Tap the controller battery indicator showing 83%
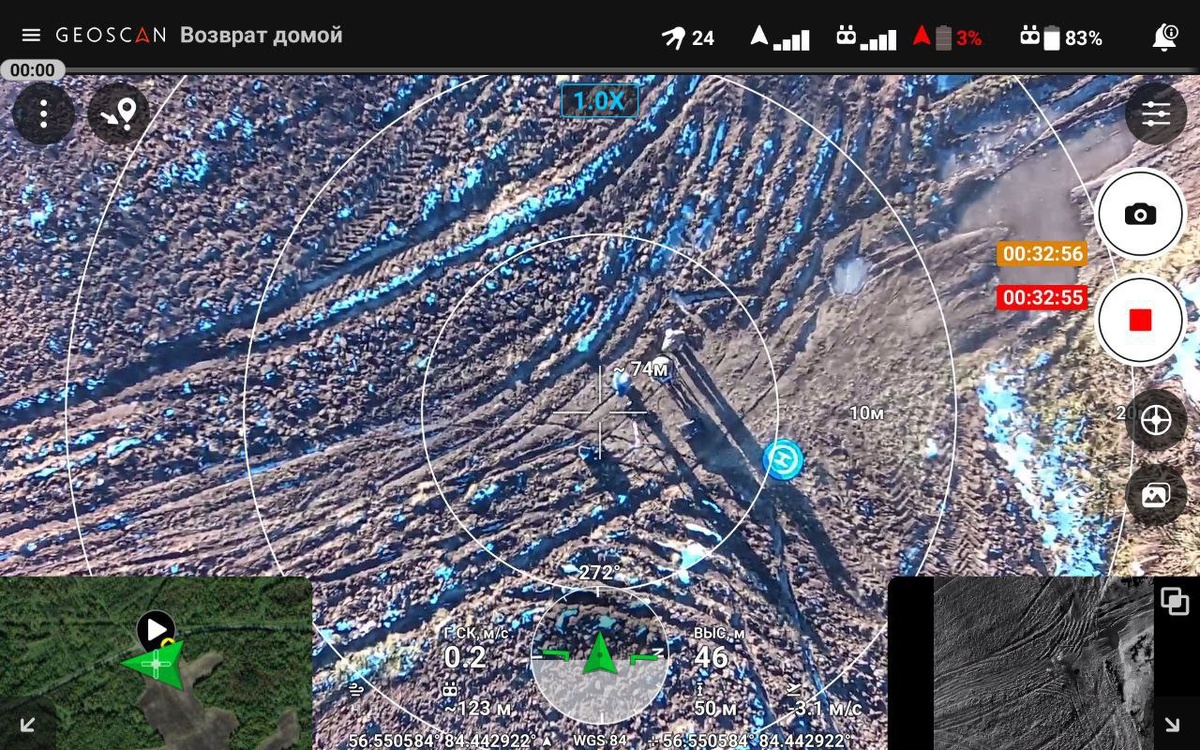This screenshot has width=1200, height=750. [x=1061, y=38]
